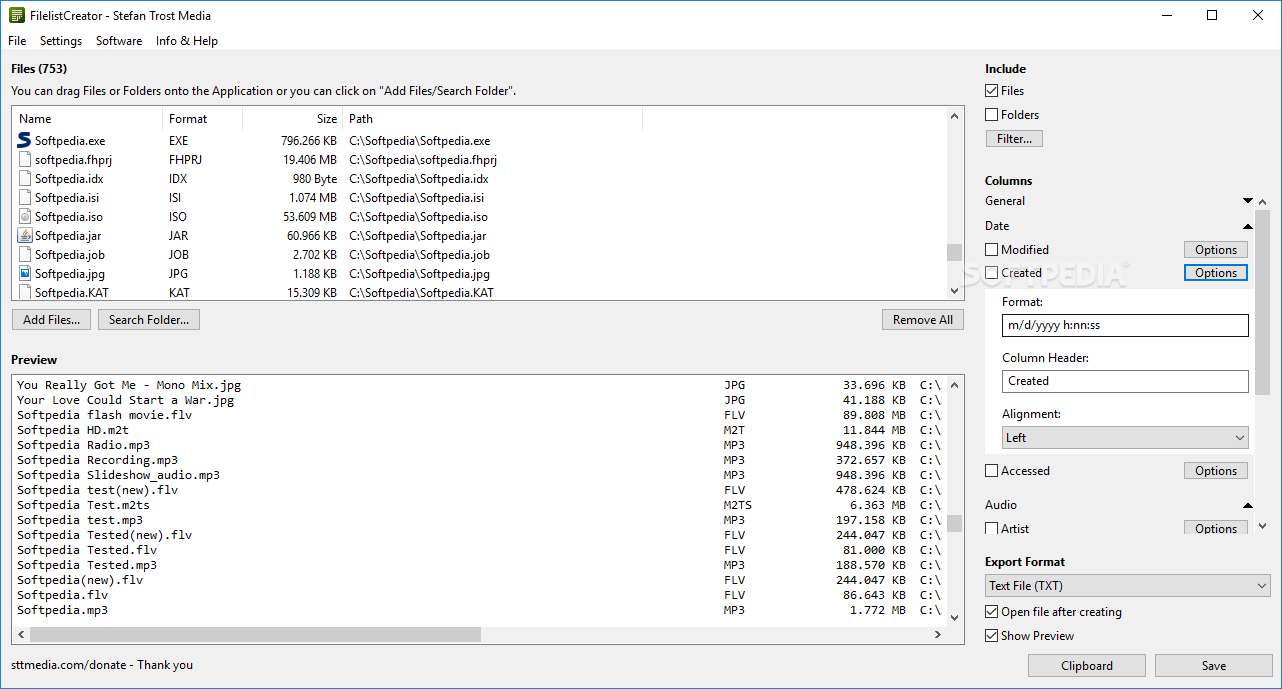Click the preview horizontal scrollbar thumb
Viewport: 1282px width, 689px height.
(x=255, y=635)
